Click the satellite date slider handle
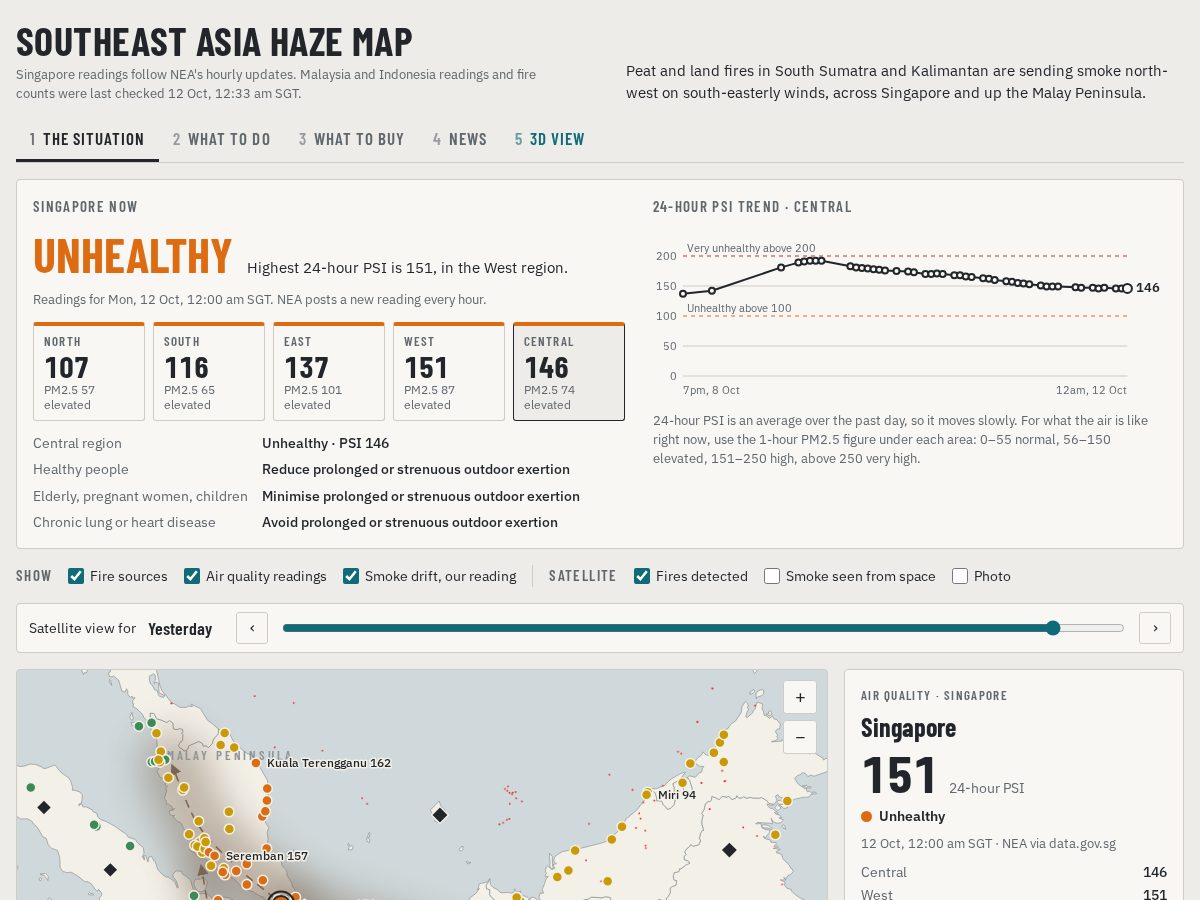The width and height of the screenshot is (1200, 900). tap(1053, 628)
